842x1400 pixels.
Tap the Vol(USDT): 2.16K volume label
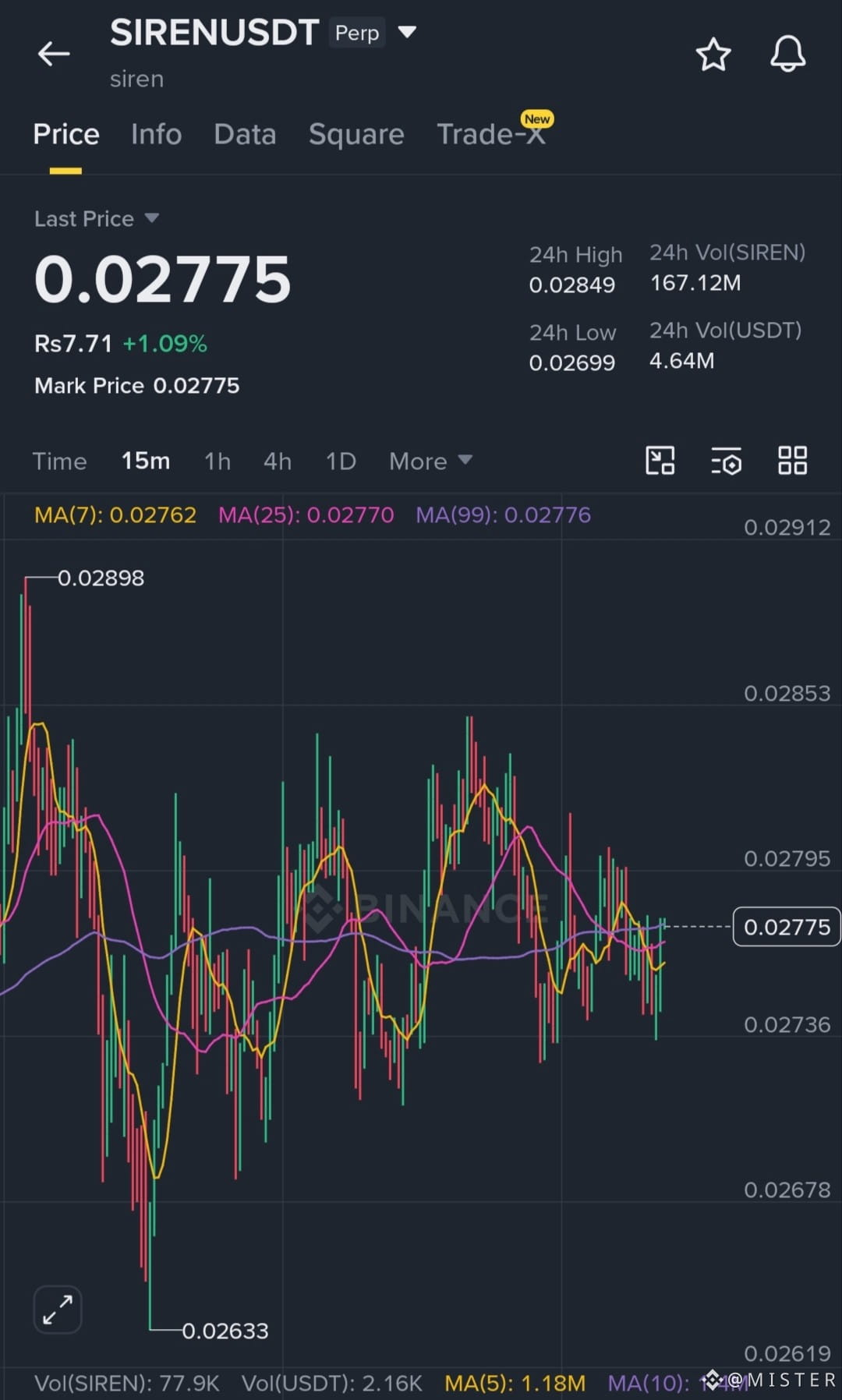click(331, 1383)
